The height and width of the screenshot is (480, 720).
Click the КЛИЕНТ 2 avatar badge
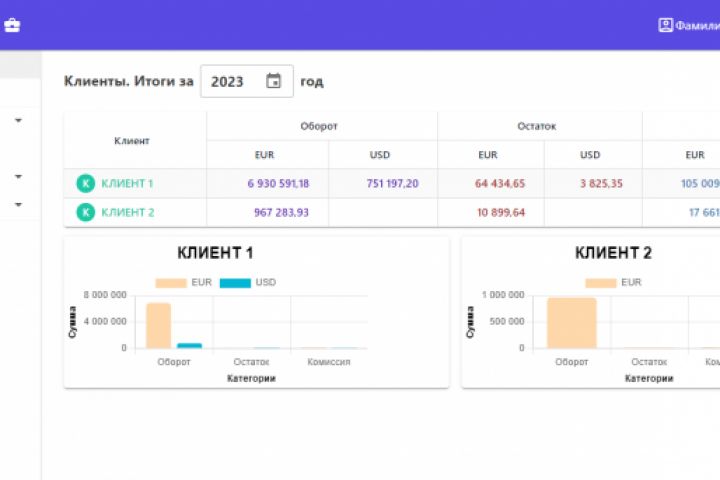(x=85, y=212)
